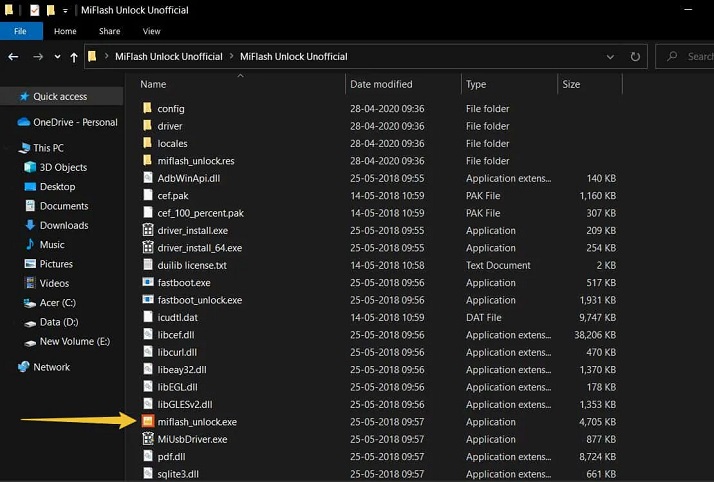The width and height of the screenshot is (714, 482).
Task: Click the miflash_unlock.res folder icon
Action: pos(147,160)
